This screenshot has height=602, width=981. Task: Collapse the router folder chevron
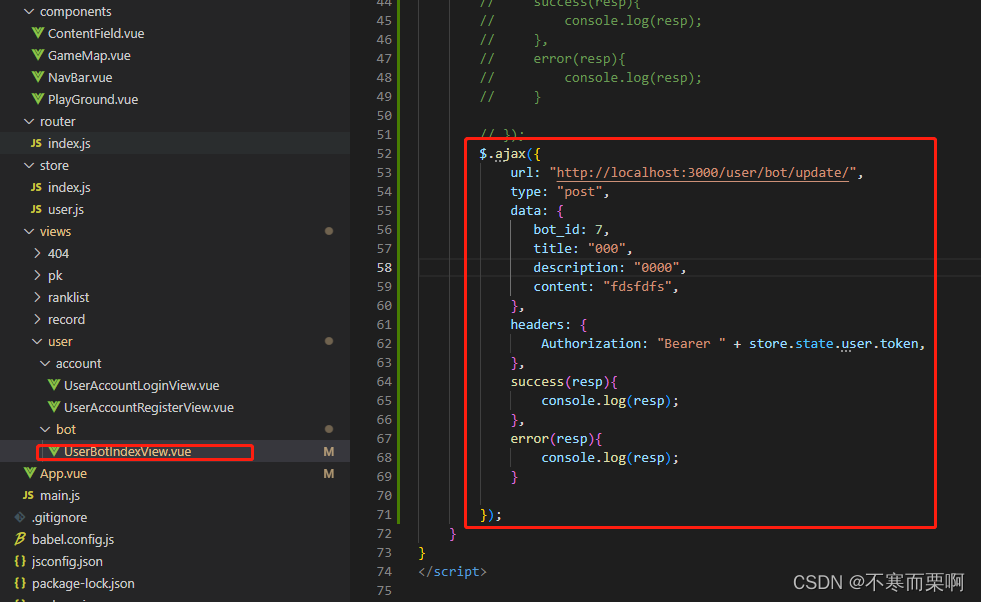29,121
